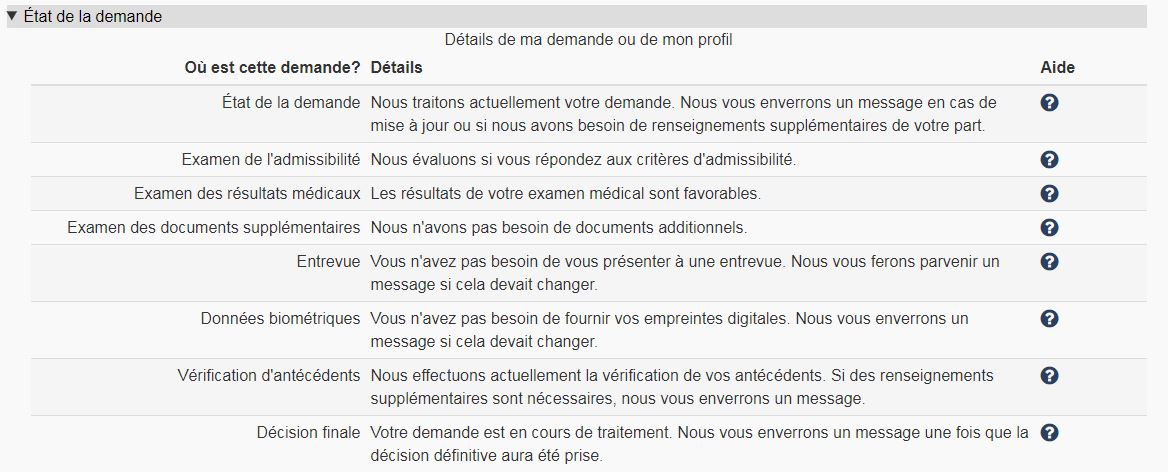This screenshot has height=472, width=1168.
Task: Click the "Où est cette demande?" column header
Action: pos(272,68)
